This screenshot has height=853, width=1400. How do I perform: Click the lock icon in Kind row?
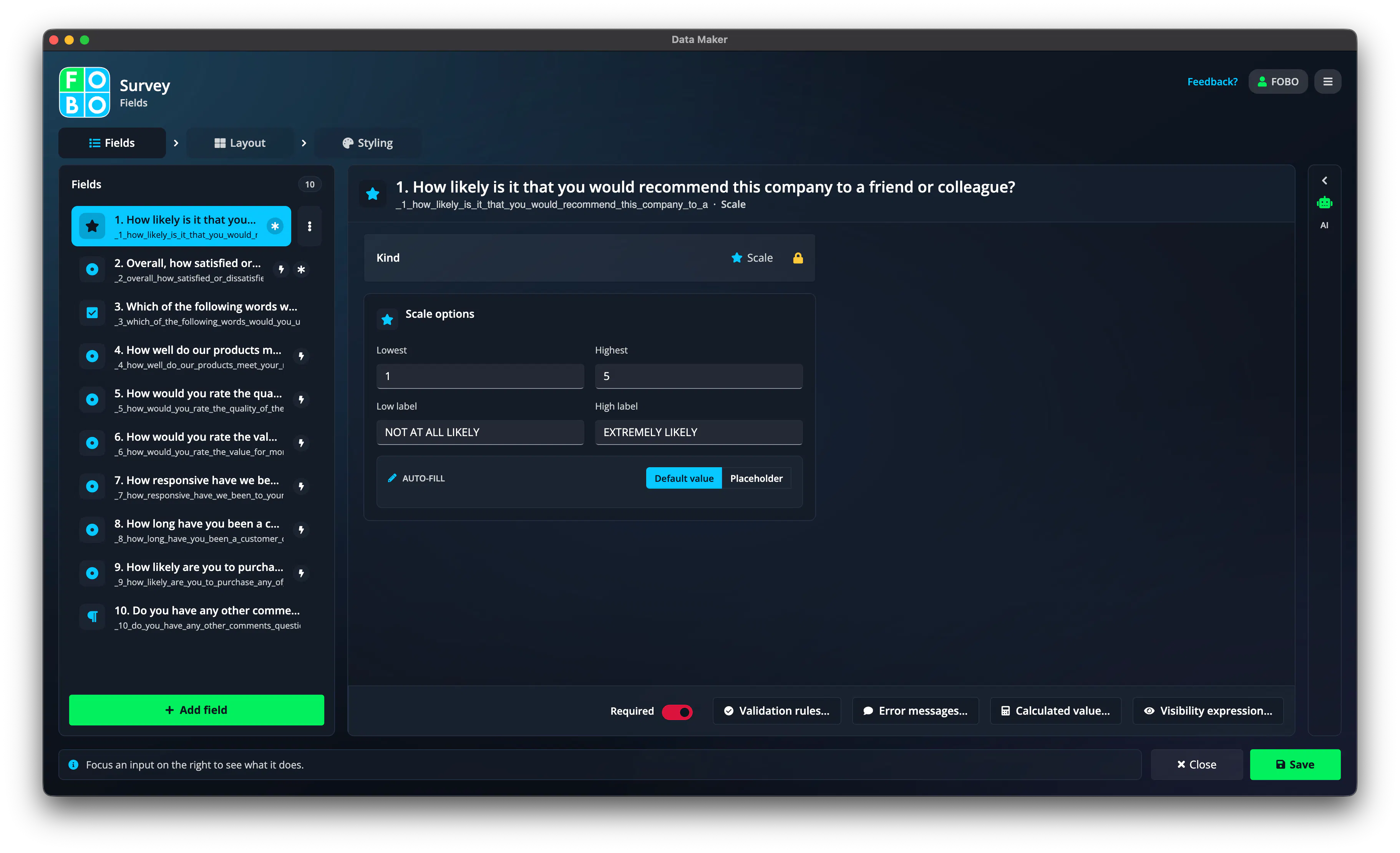click(798, 258)
